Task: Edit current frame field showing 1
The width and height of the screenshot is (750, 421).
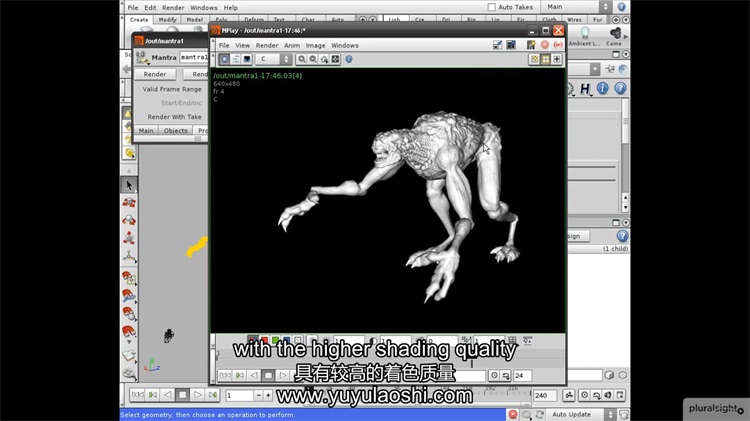Action: [239, 395]
